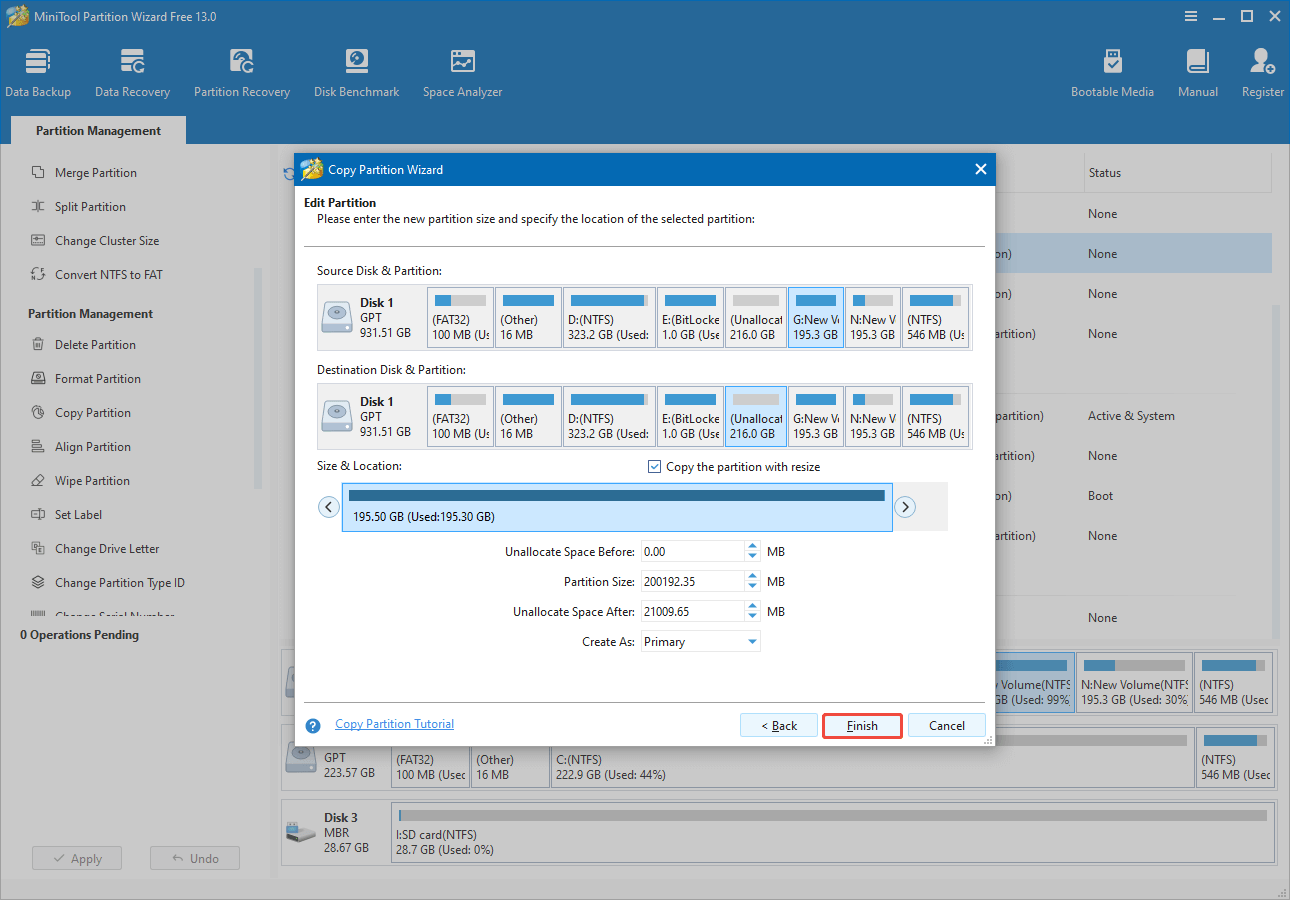Launch Data Recovery from toolbar
The height and width of the screenshot is (900, 1290).
(132, 74)
